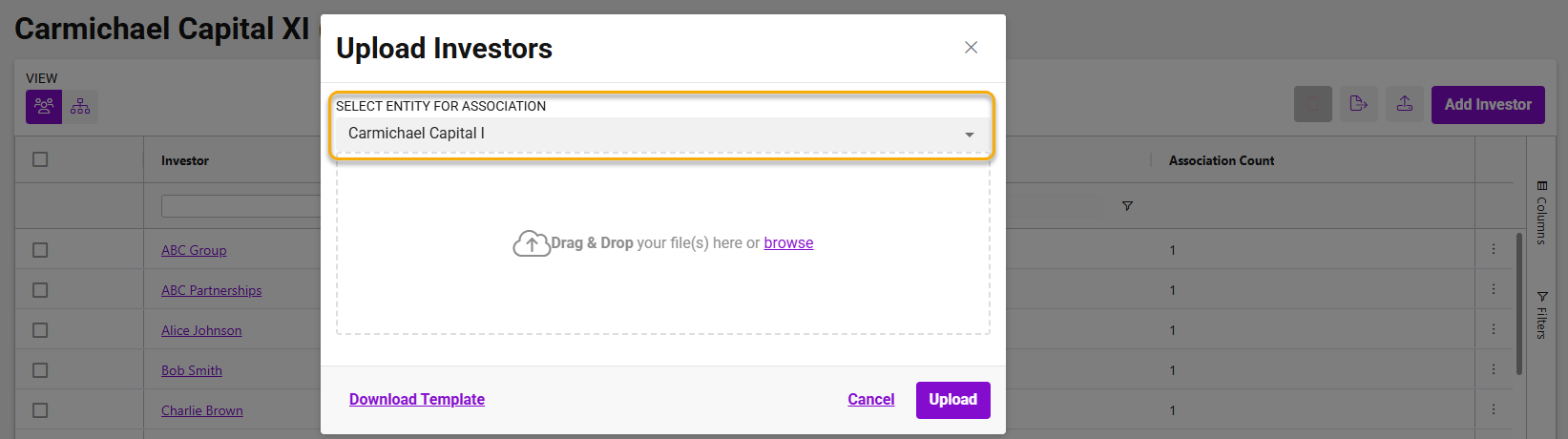Close the Upload Investors dialog with X

click(971, 48)
